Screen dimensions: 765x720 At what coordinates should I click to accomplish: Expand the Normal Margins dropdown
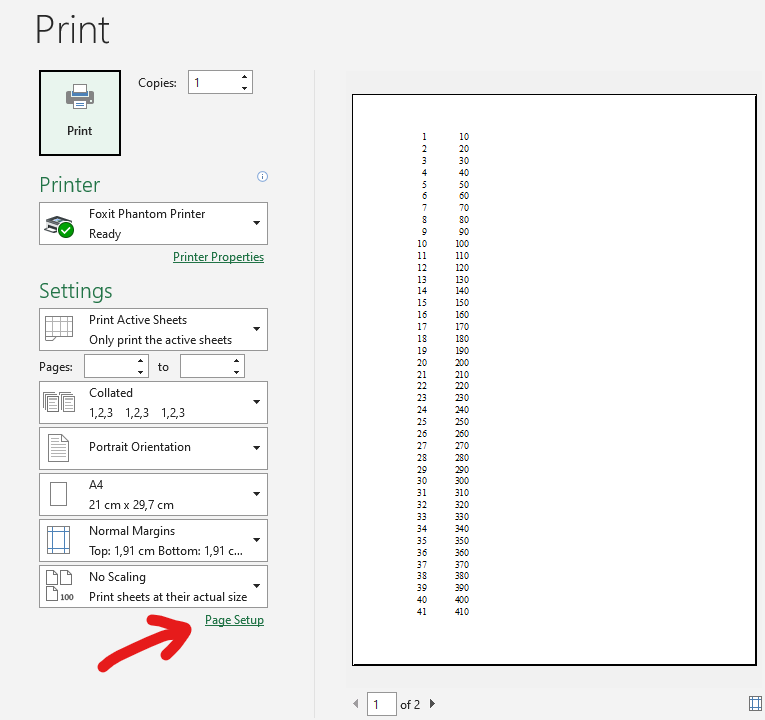[x=153, y=540]
